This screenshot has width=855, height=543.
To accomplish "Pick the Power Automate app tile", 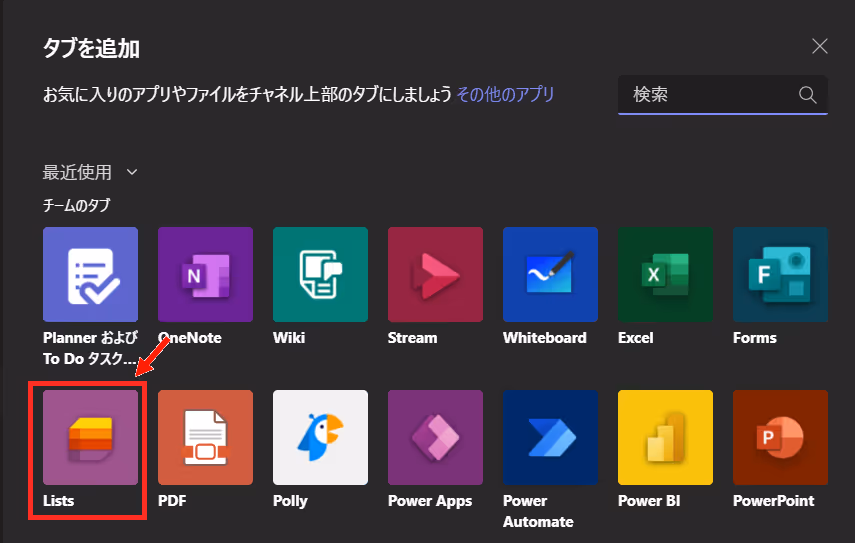I will [550, 437].
